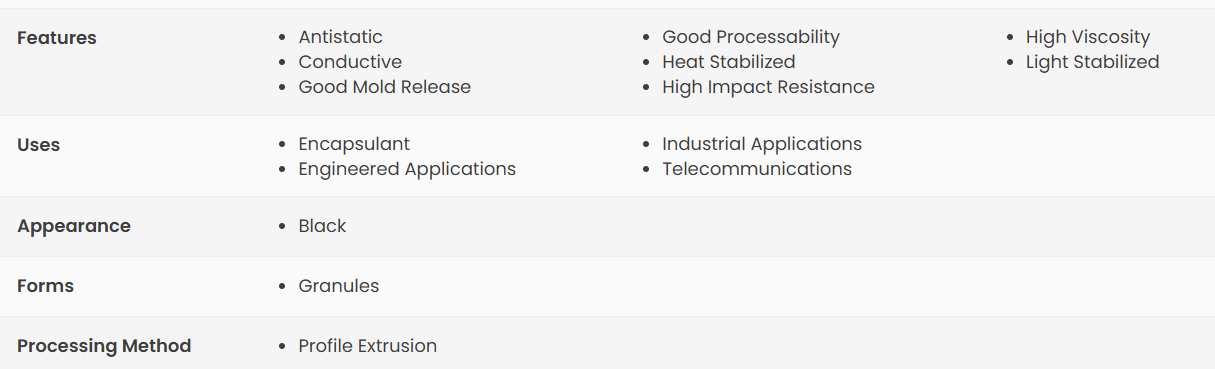Click the High Viscosity feature
This screenshot has height=369, width=1215.
point(1088,37)
